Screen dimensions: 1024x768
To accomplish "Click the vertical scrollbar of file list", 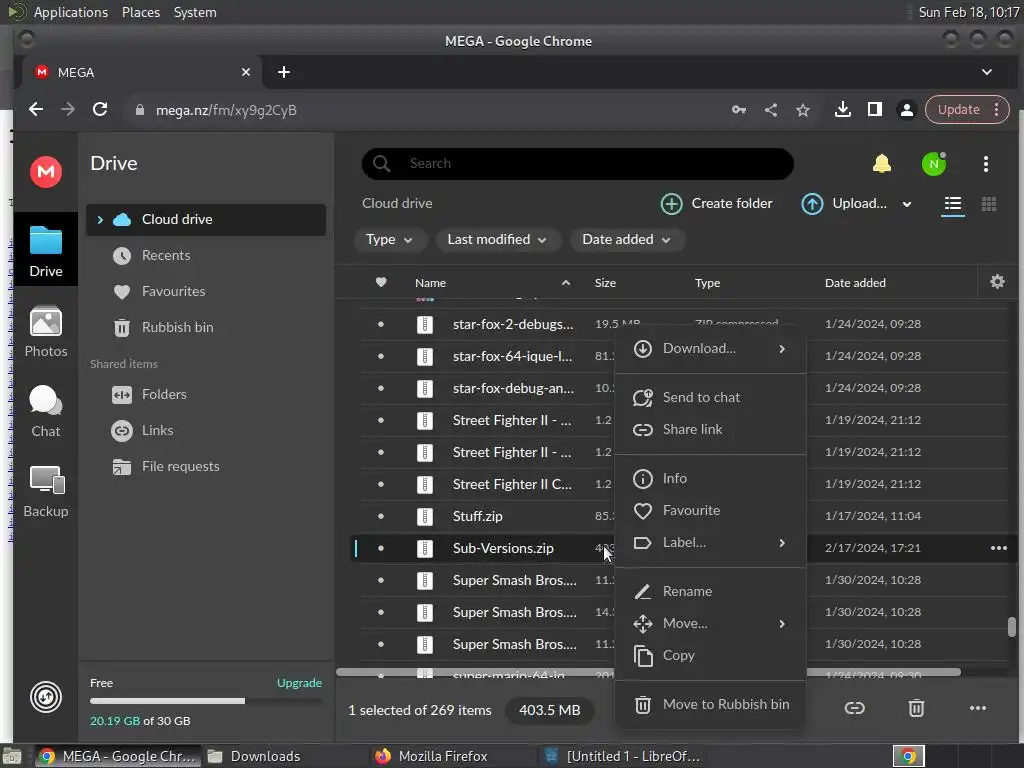I will 1012,626.
